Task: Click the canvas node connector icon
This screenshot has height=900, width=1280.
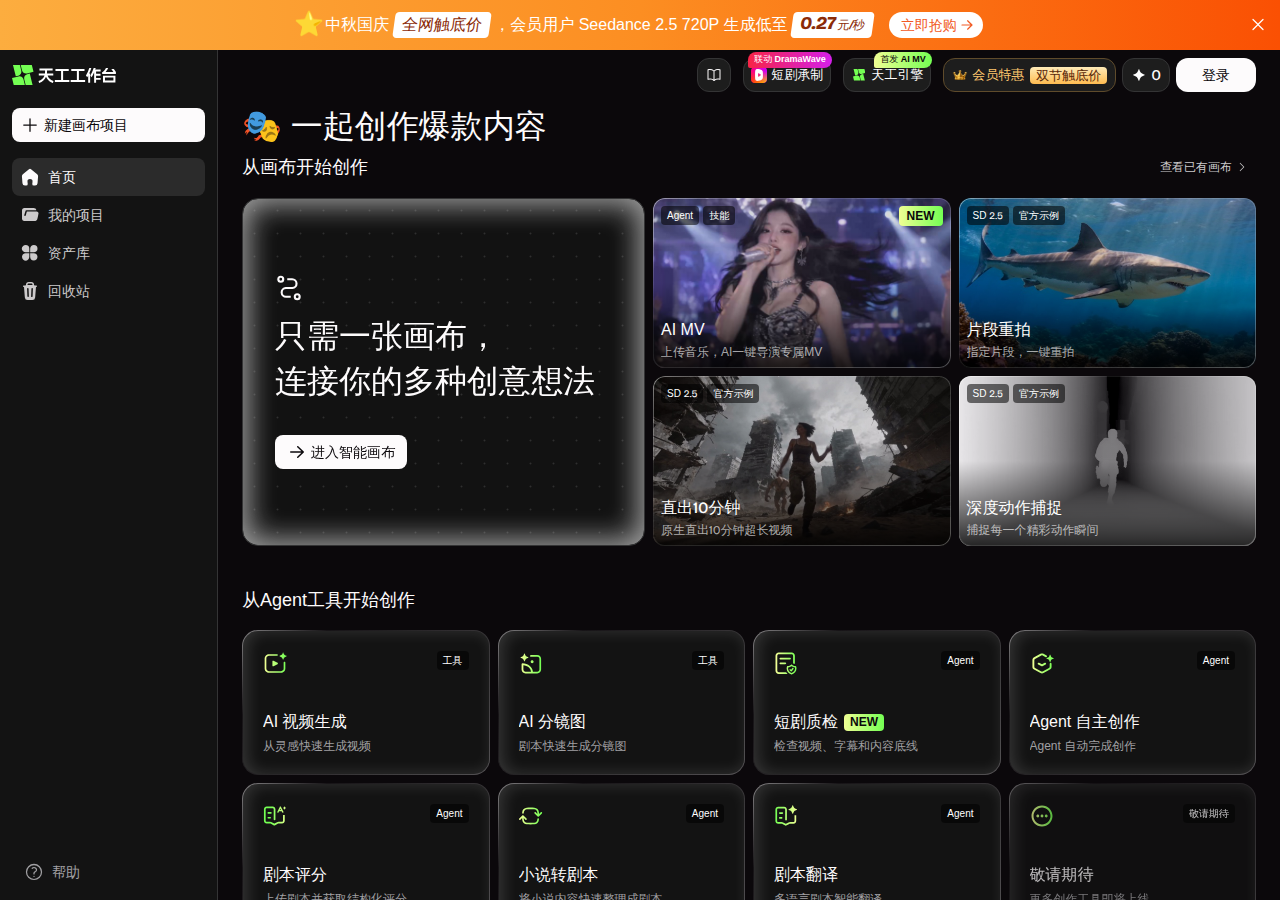Action: [x=289, y=288]
